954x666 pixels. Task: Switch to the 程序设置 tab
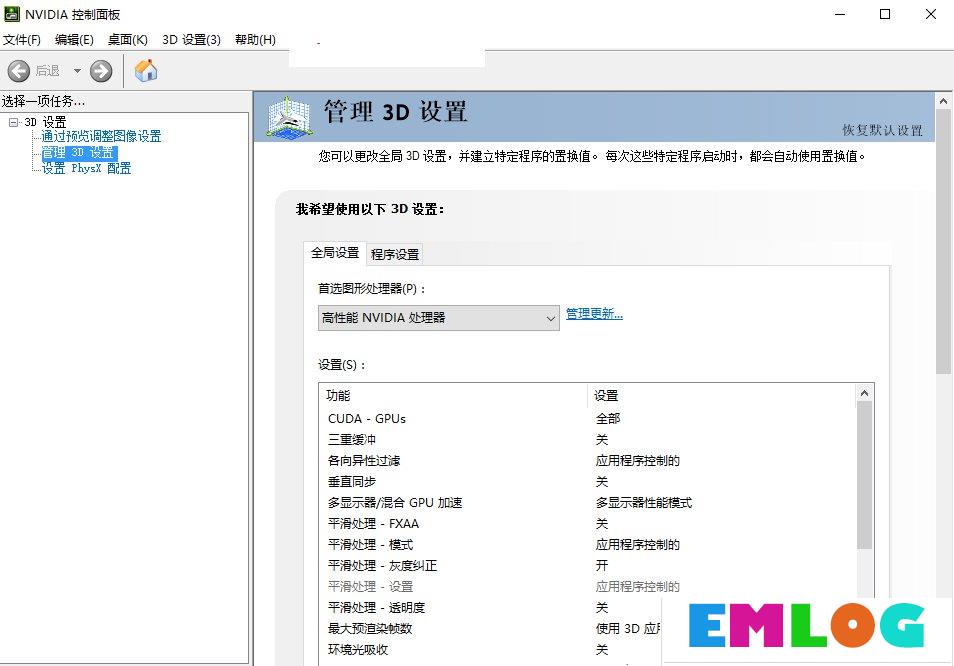(x=395, y=255)
